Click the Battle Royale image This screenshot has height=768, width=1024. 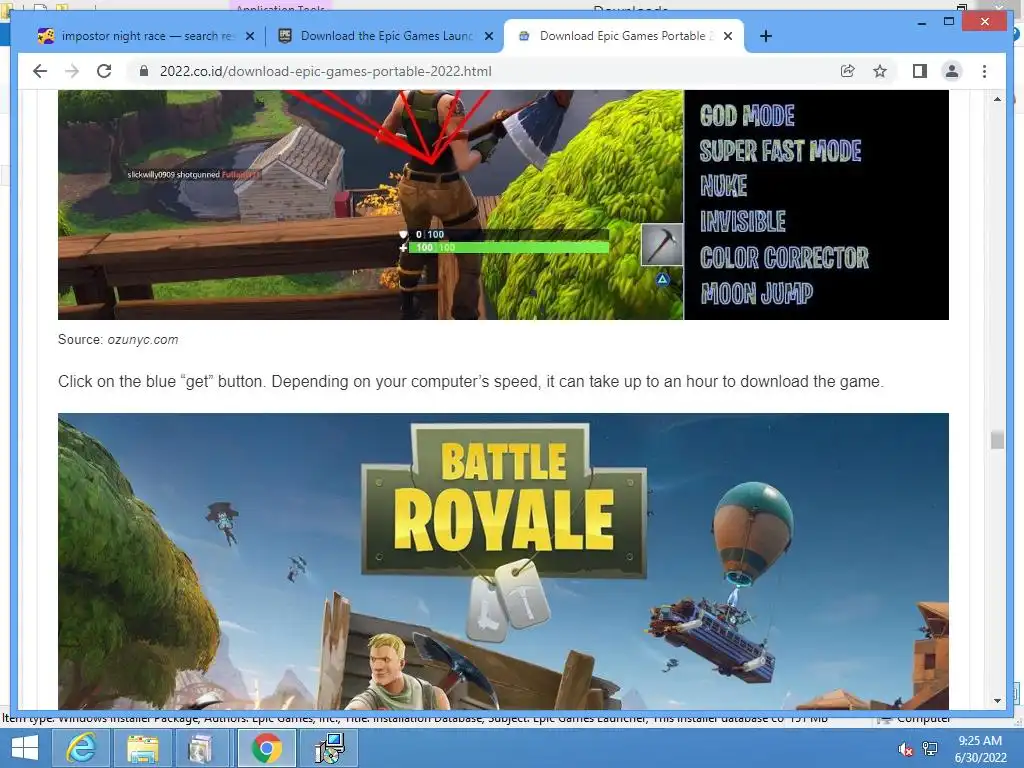click(x=503, y=561)
